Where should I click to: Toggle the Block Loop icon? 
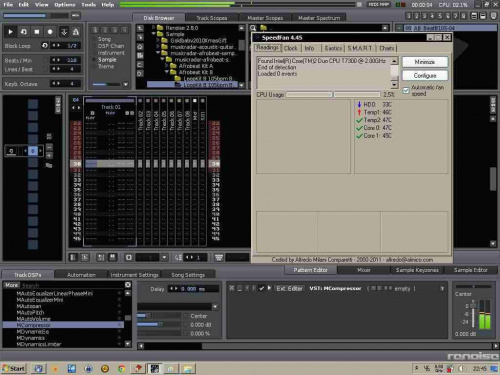pyautogui.click(x=45, y=45)
